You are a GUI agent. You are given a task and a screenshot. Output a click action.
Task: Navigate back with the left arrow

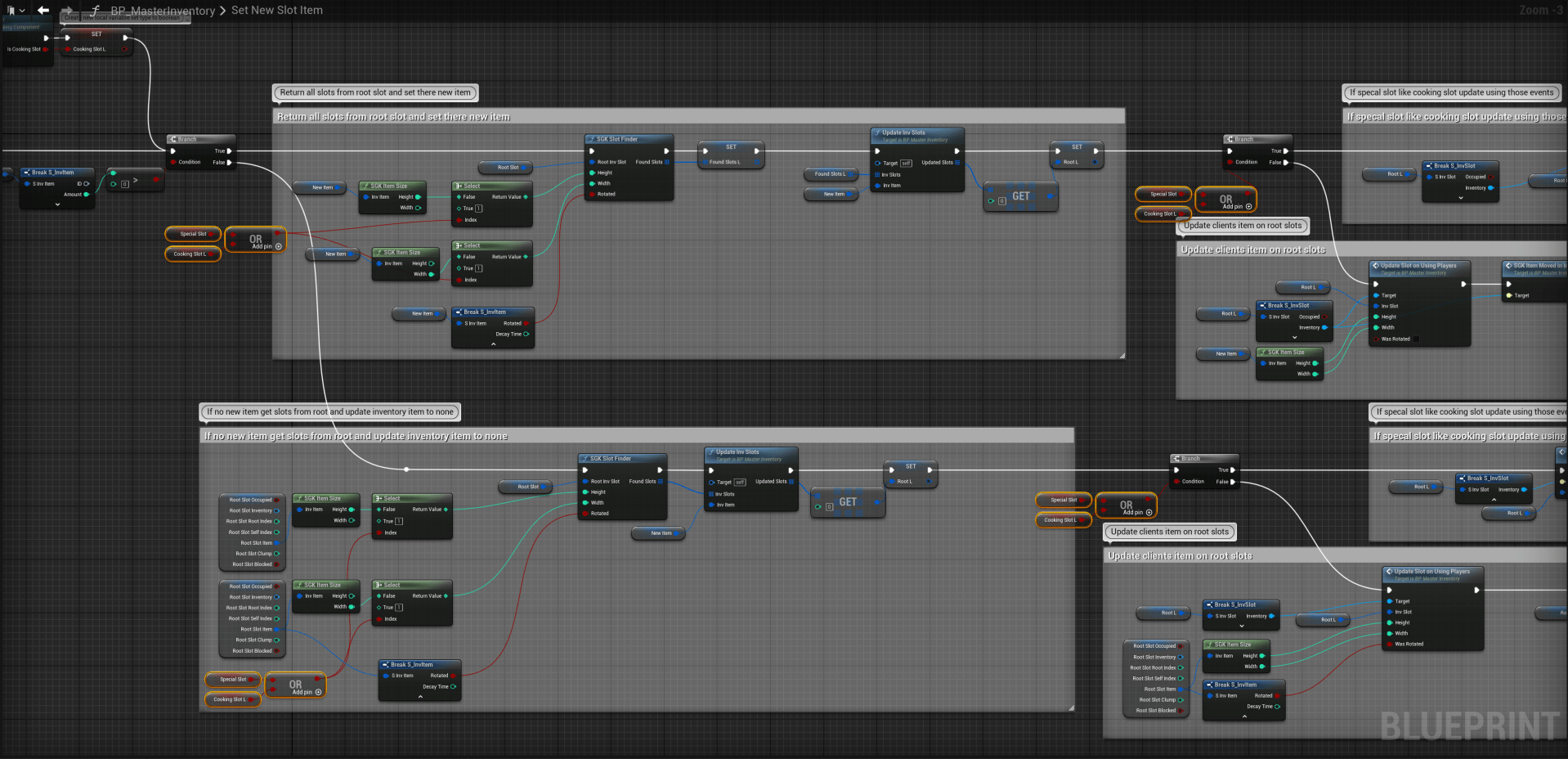coord(43,10)
